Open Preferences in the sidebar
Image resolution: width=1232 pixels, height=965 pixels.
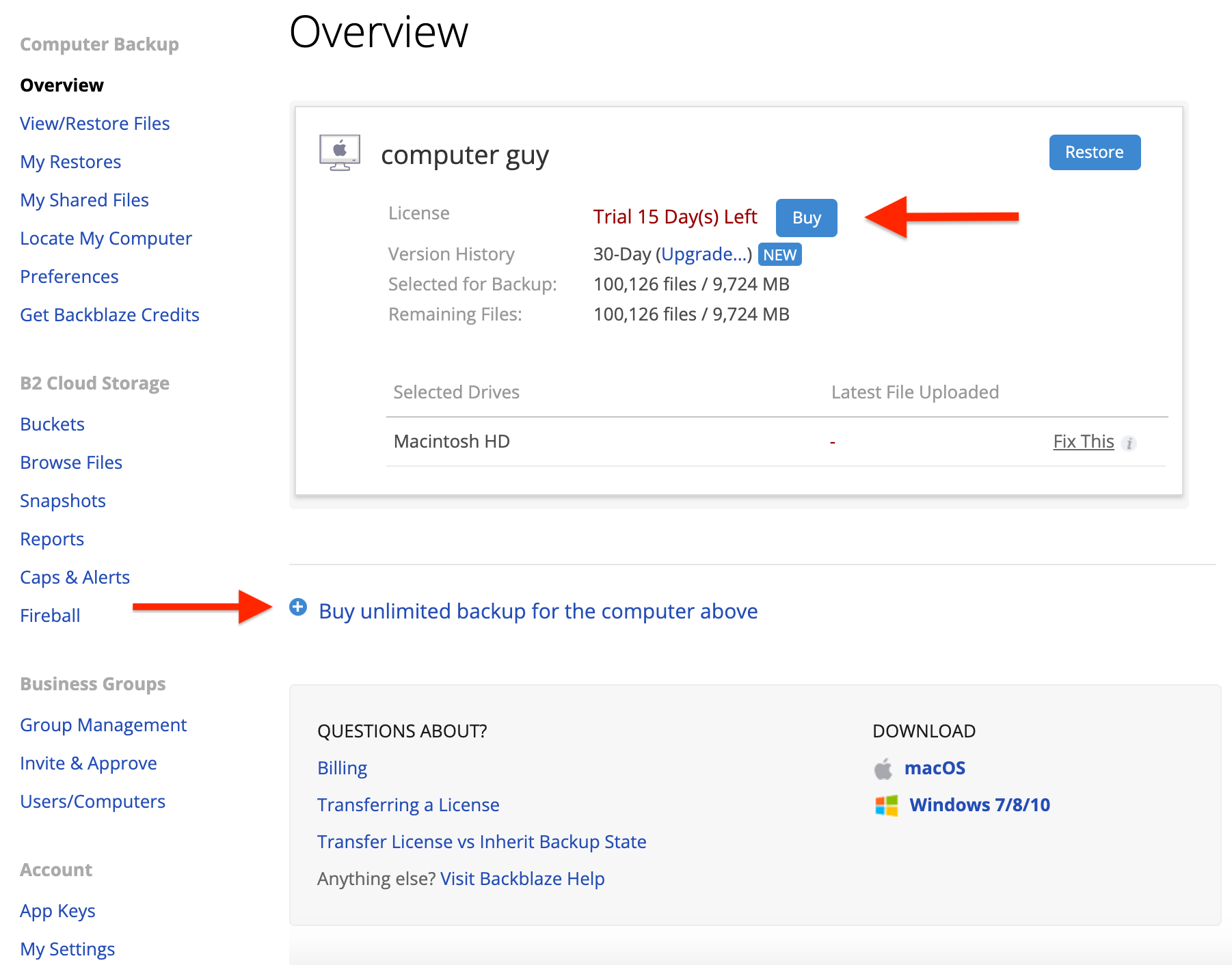click(69, 277)
